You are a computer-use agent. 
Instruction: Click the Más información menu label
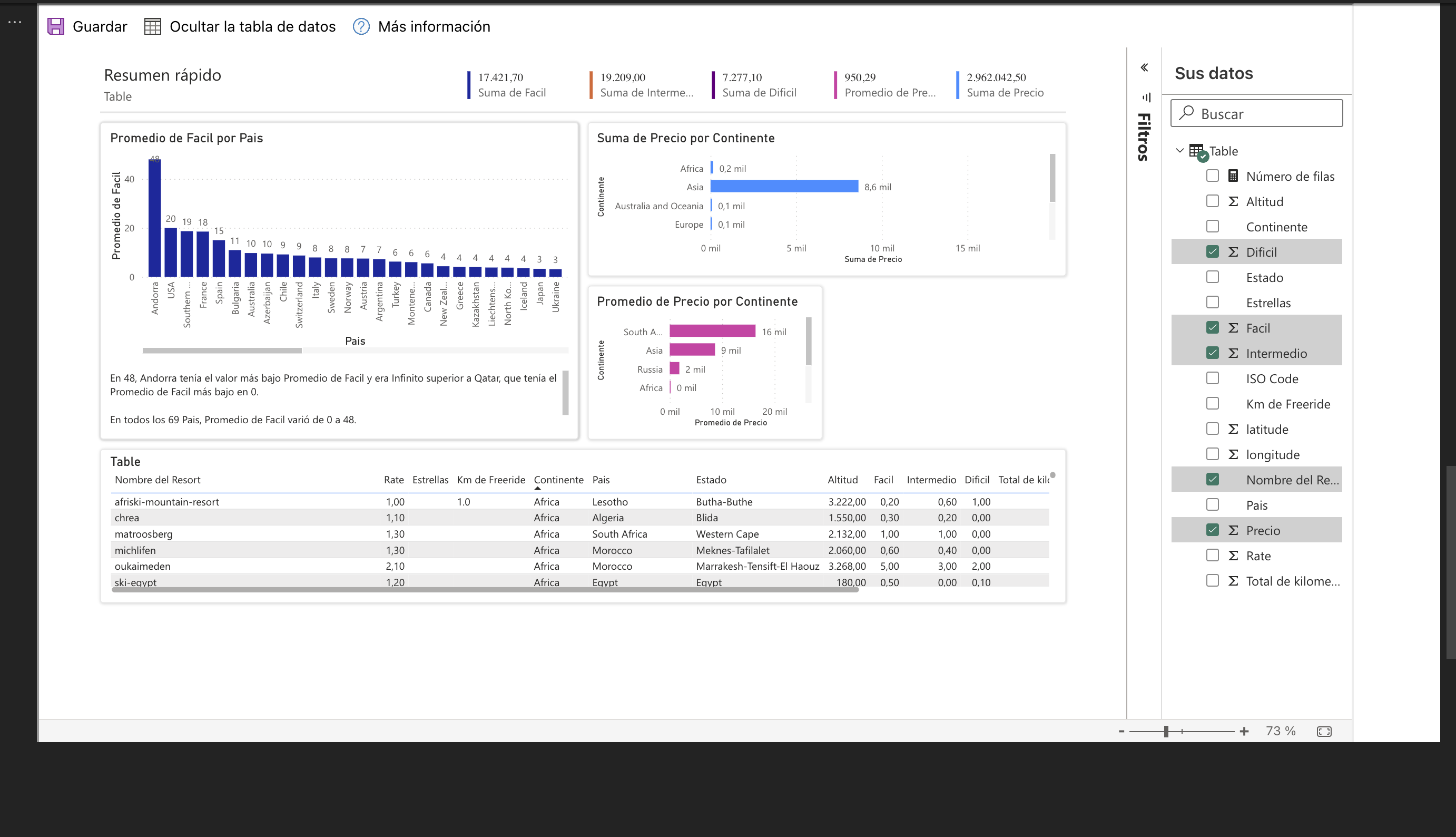(434, 26)
